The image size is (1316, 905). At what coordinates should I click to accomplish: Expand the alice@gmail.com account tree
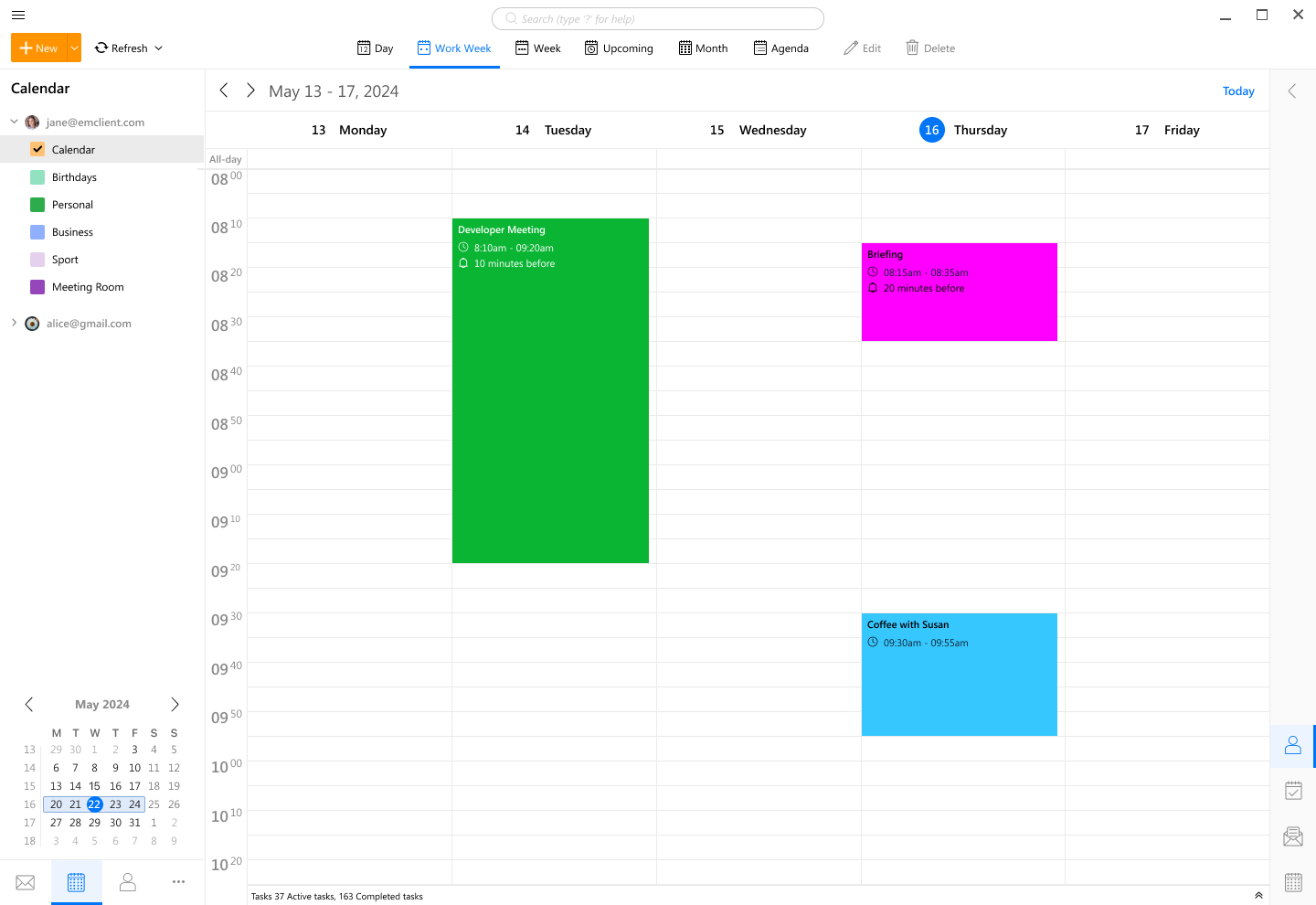coord(14,323)
